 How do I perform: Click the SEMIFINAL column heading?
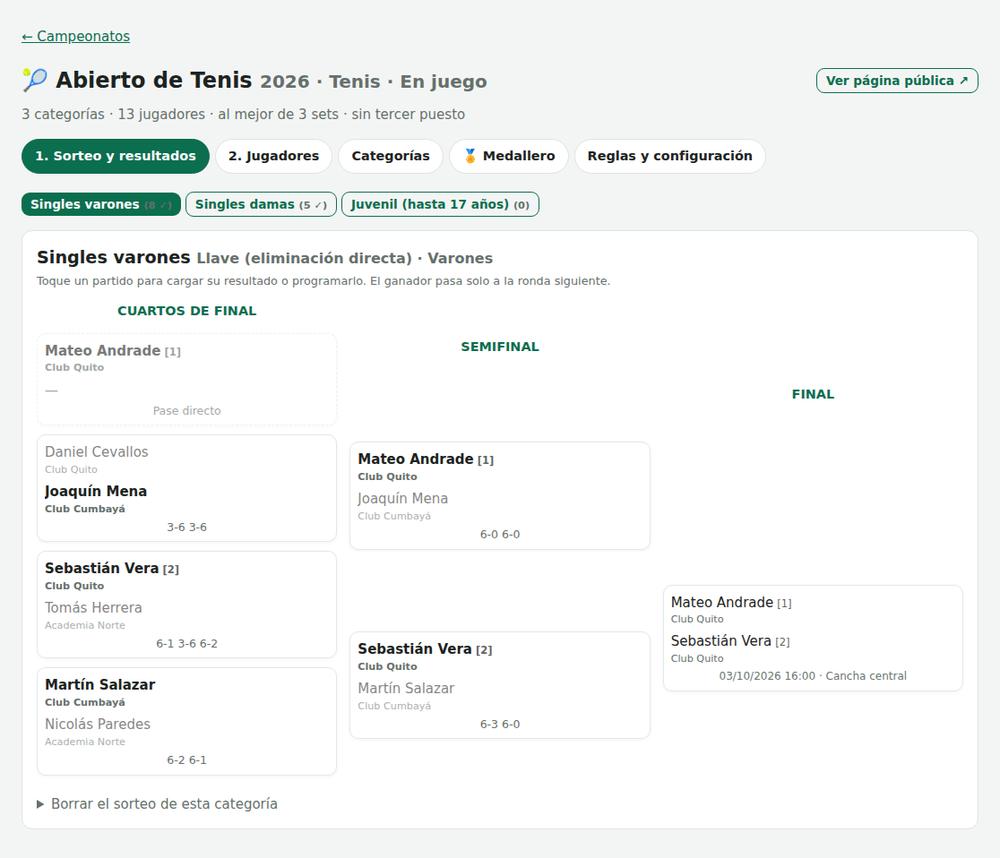(500, 346)
